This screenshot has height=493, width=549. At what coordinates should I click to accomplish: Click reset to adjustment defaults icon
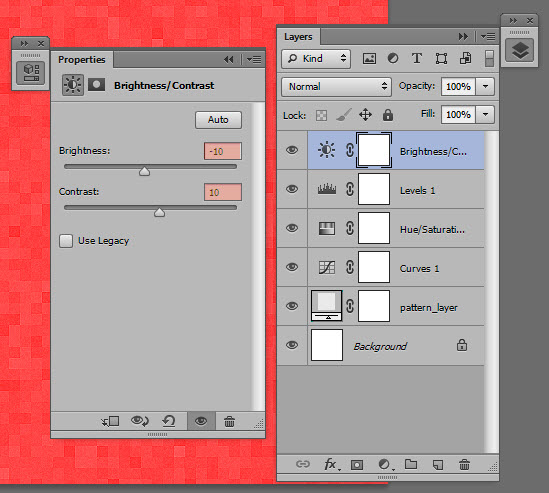click(169, 421)
